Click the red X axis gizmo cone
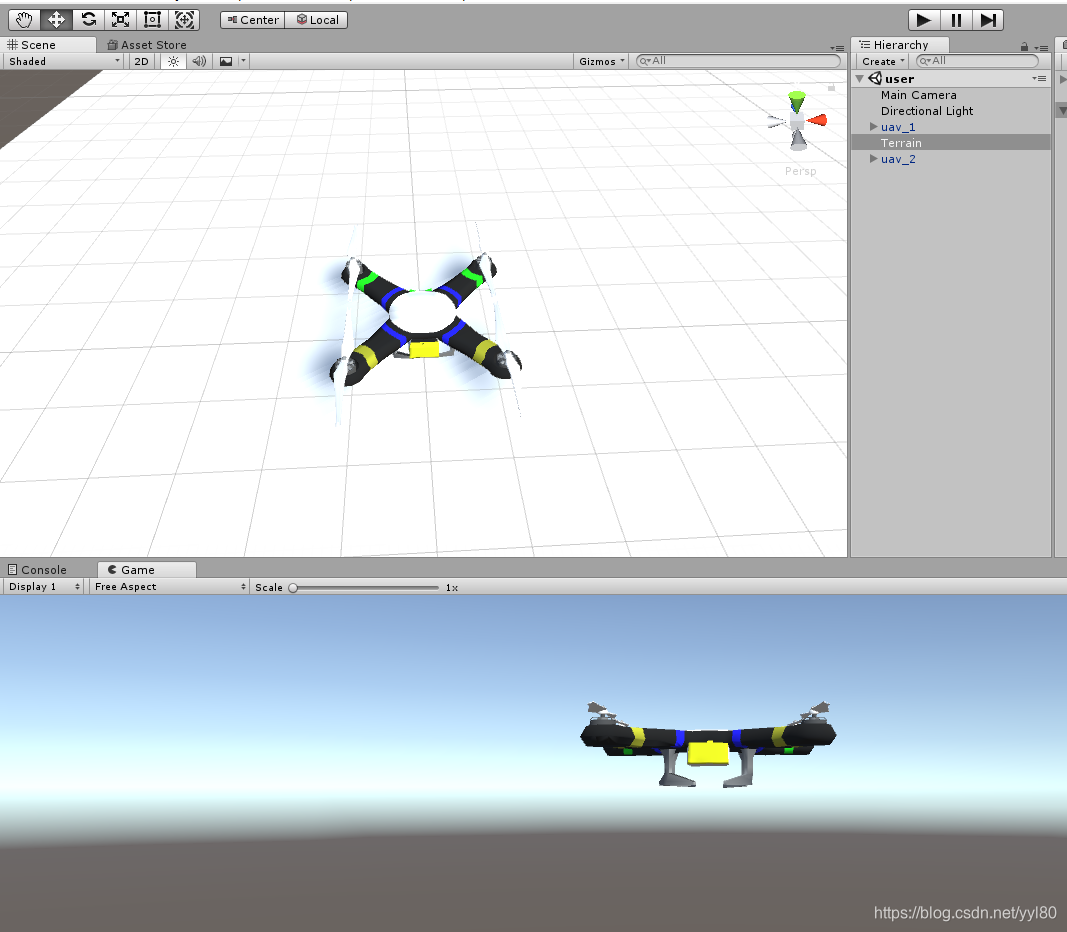1067x932 pixels. [817, 120]
